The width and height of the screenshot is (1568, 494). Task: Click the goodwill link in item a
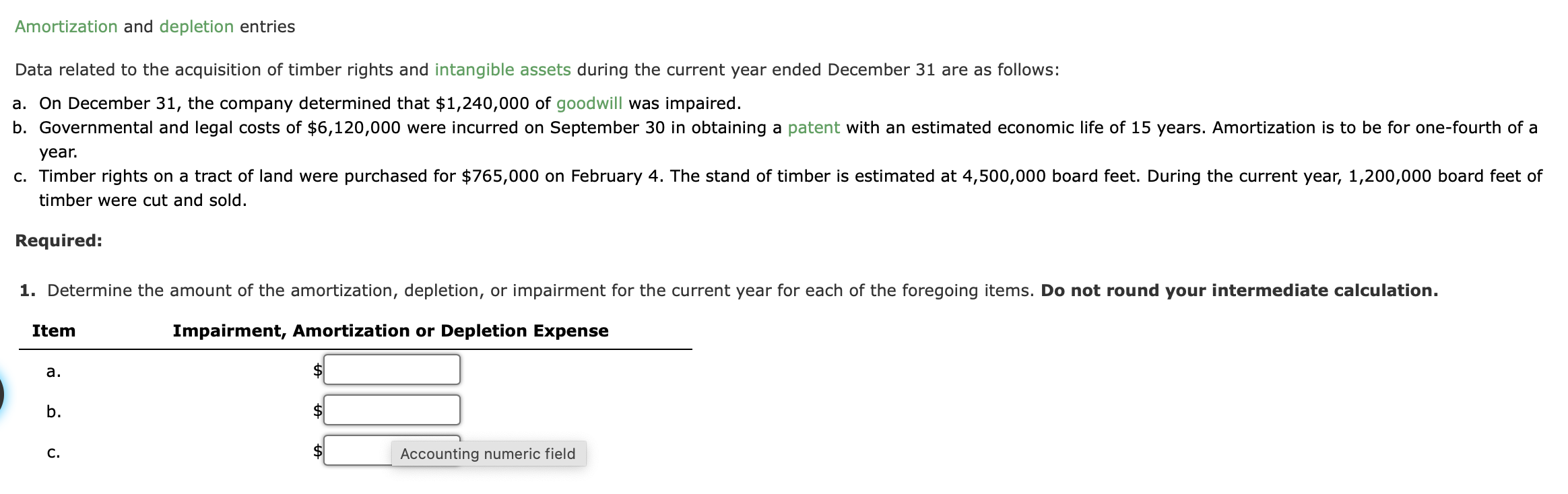(589, 103)
